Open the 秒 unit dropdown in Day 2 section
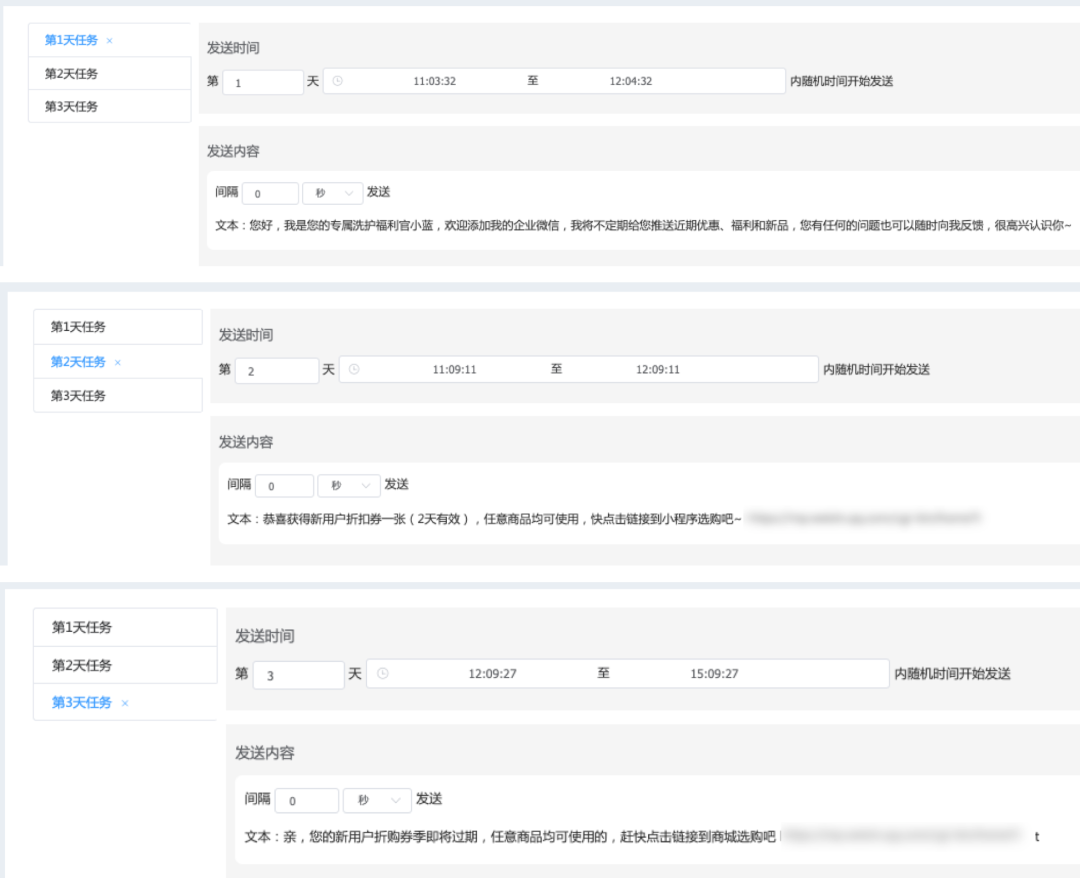Screen dimensions: 1080x878 coord(348,485)
